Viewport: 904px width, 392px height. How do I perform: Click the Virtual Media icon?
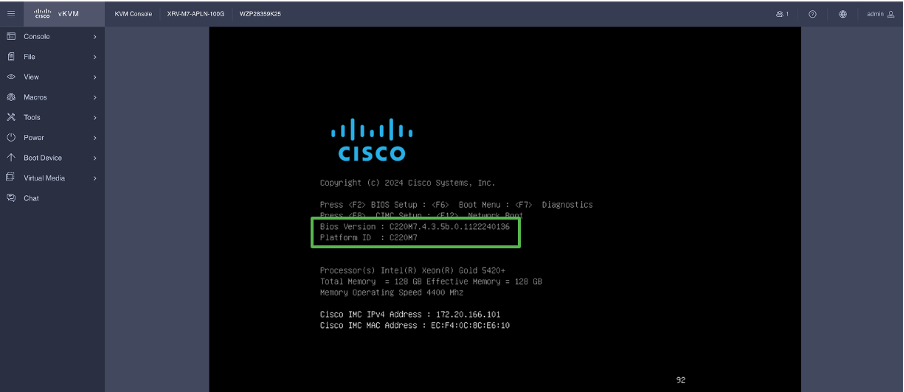[10, 178]
